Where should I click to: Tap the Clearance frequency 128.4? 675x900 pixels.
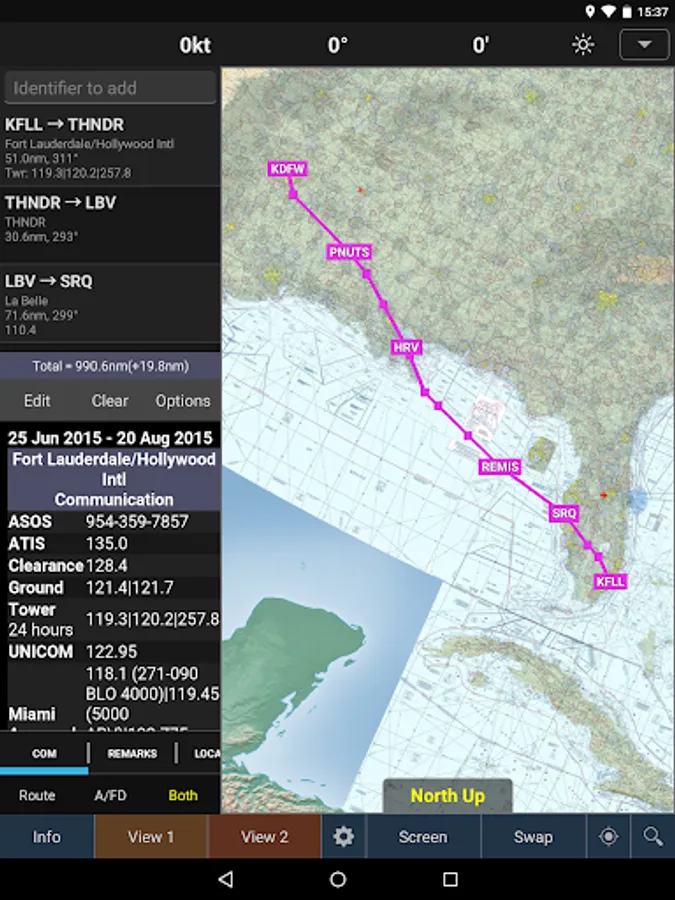(x=107, y=565)
